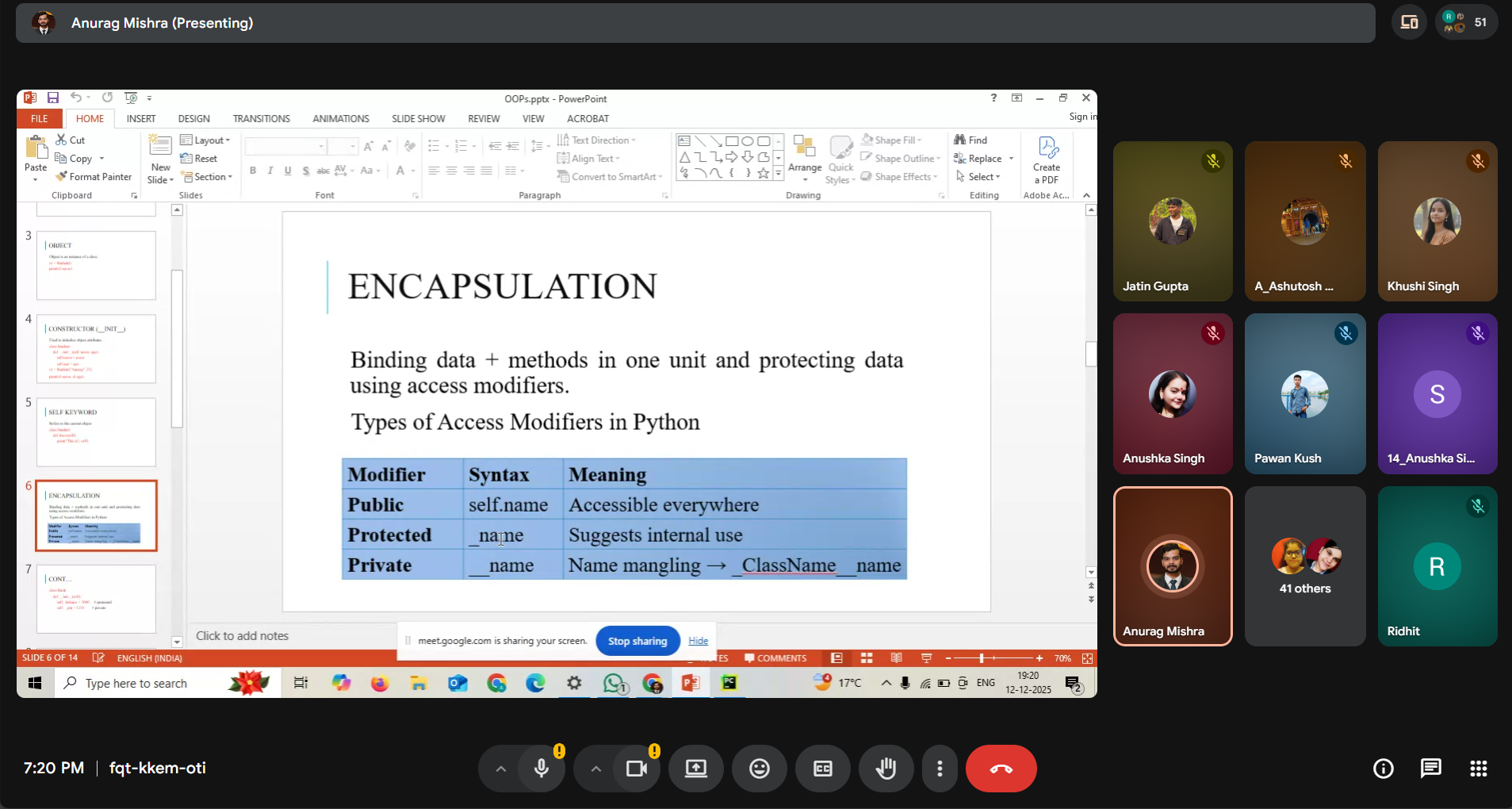Apply bold formatting to selected text
Screen dimensions: 1512x809
click(252, 171)
